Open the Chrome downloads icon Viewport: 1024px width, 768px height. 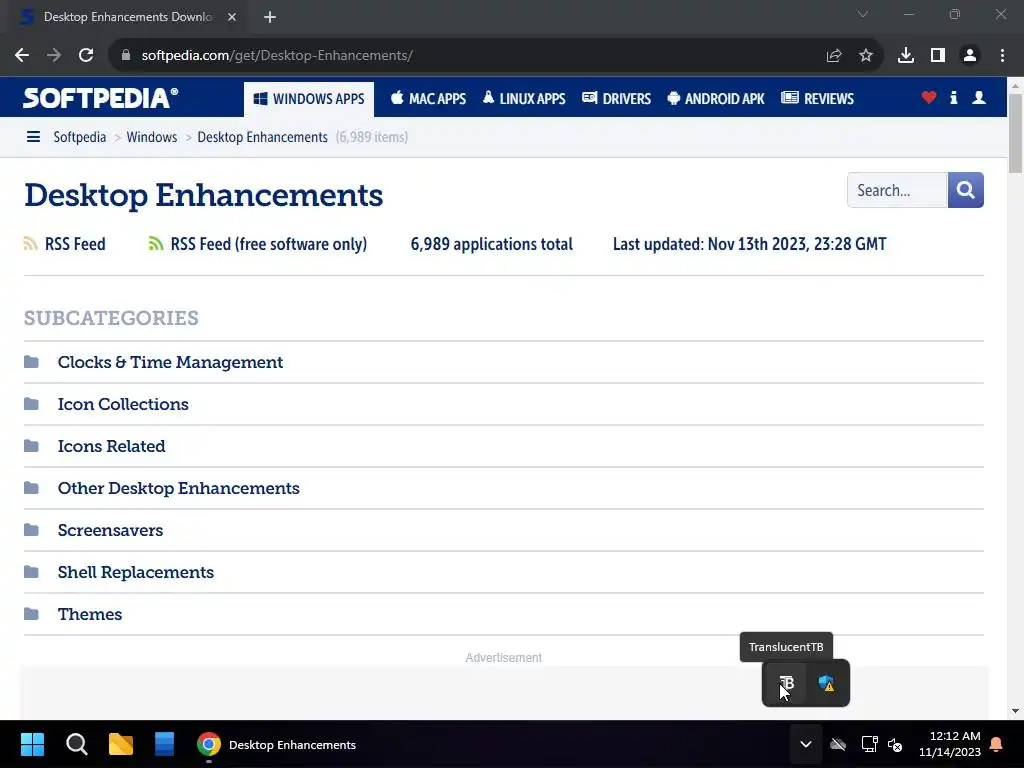click(906, 56)
